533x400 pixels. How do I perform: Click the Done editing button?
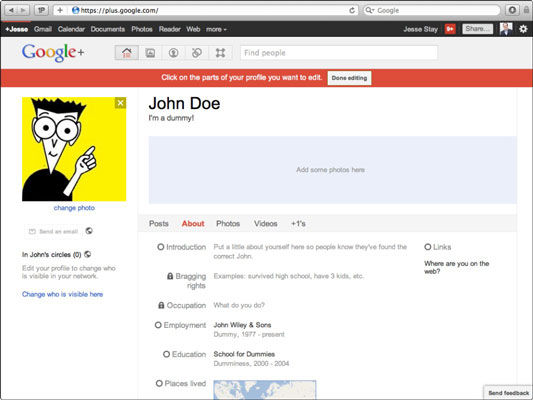(349, 78)
